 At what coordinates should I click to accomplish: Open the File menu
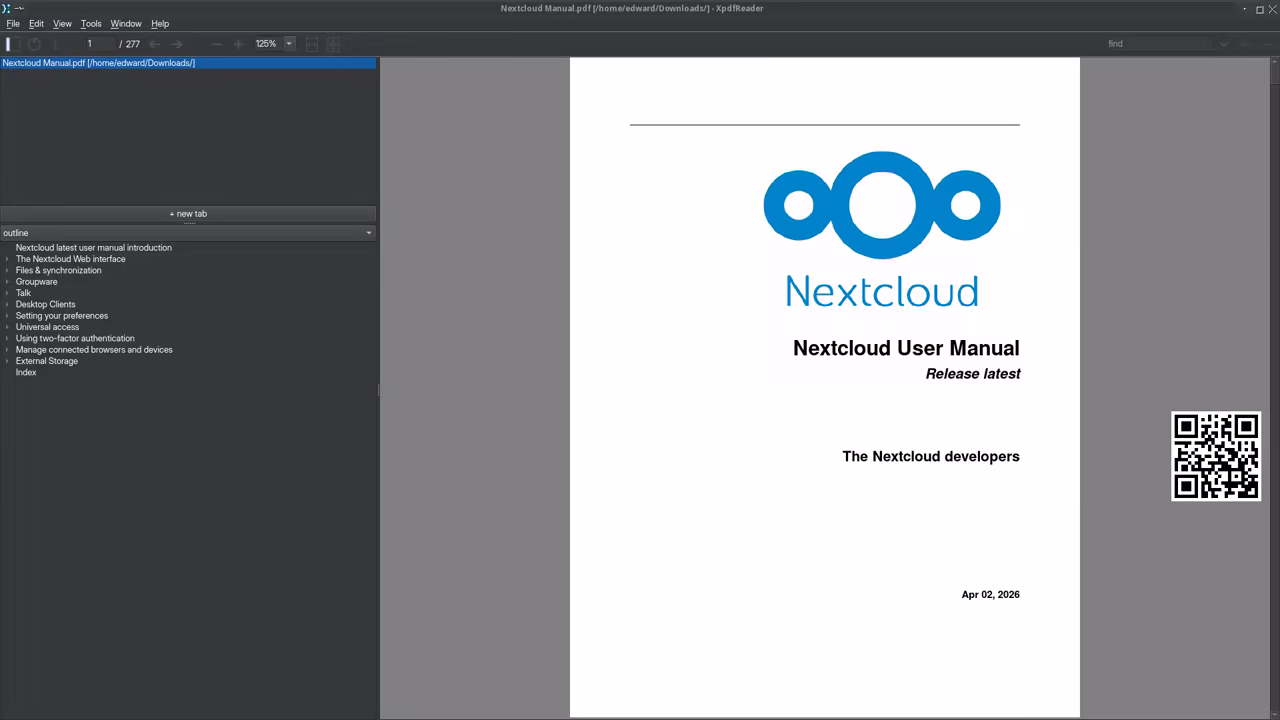pos(13,23)
